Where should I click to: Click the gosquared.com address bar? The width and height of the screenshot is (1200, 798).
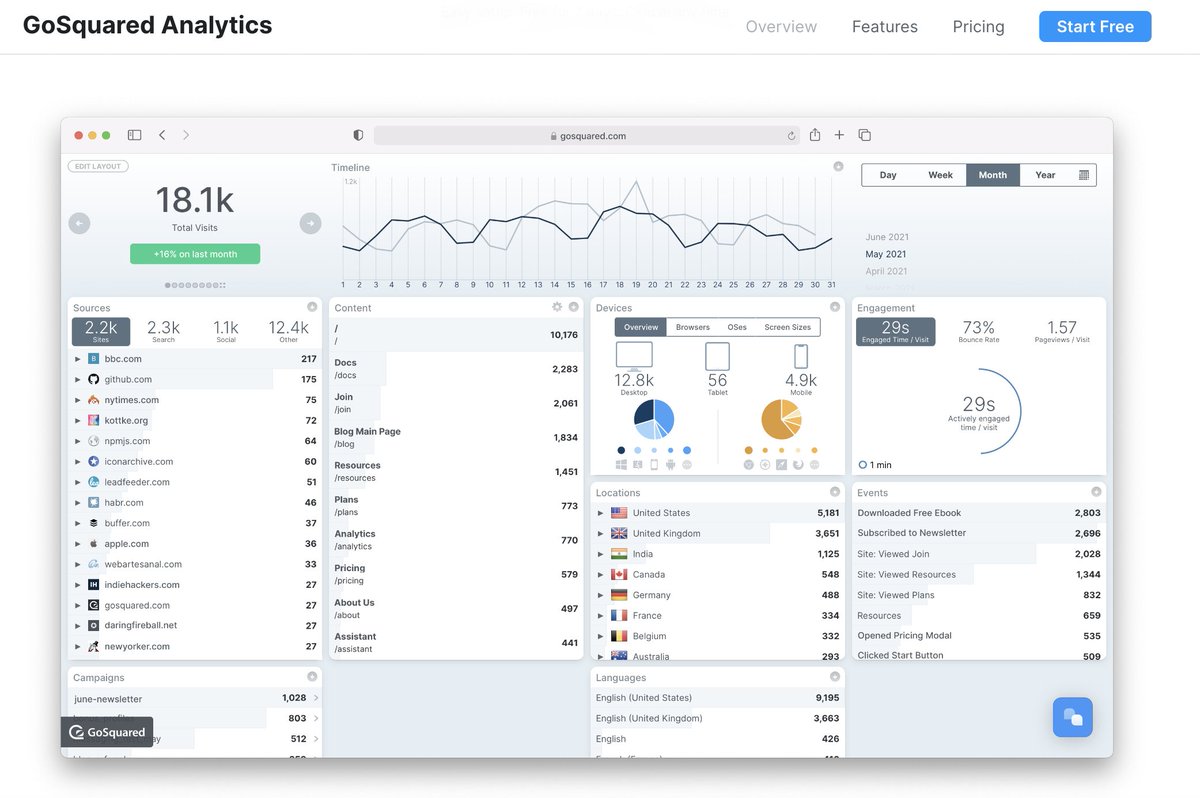(x=587, y=135)
